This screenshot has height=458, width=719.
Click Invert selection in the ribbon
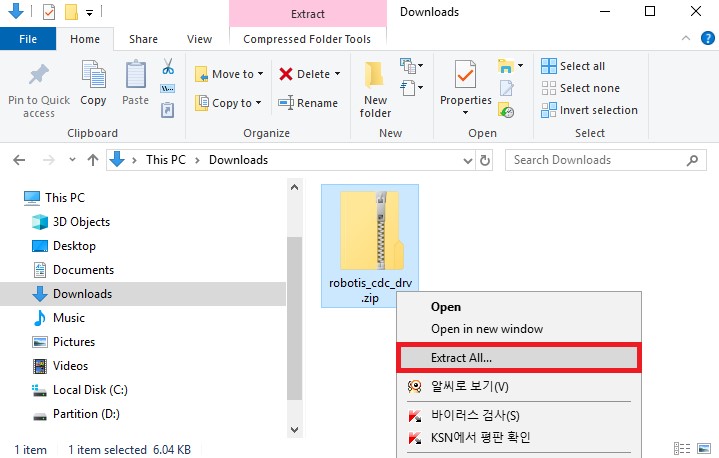[589, 110]
